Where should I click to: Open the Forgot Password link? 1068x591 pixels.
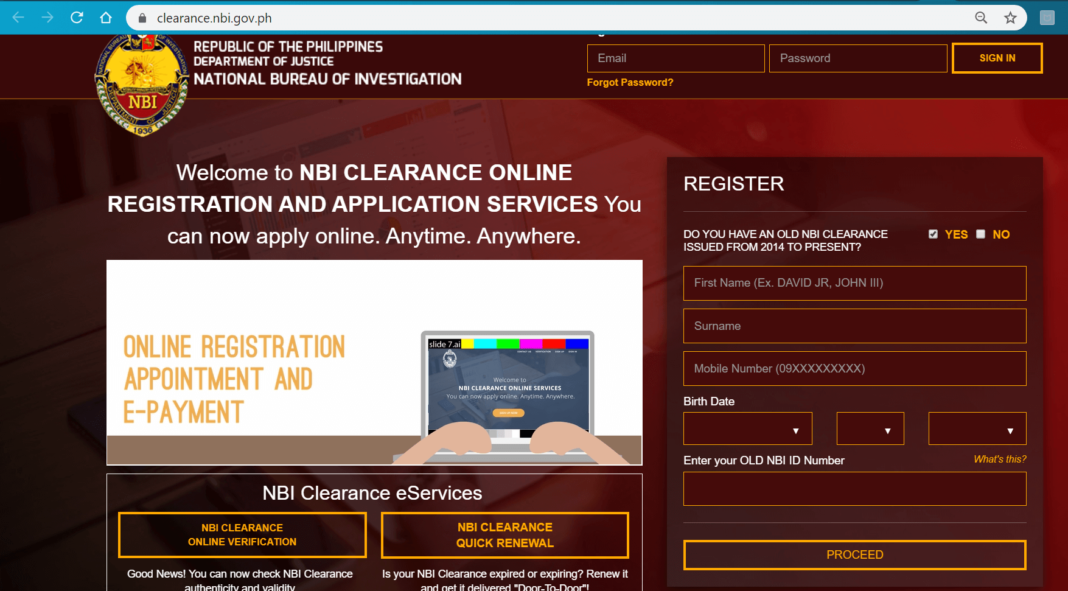630,82
